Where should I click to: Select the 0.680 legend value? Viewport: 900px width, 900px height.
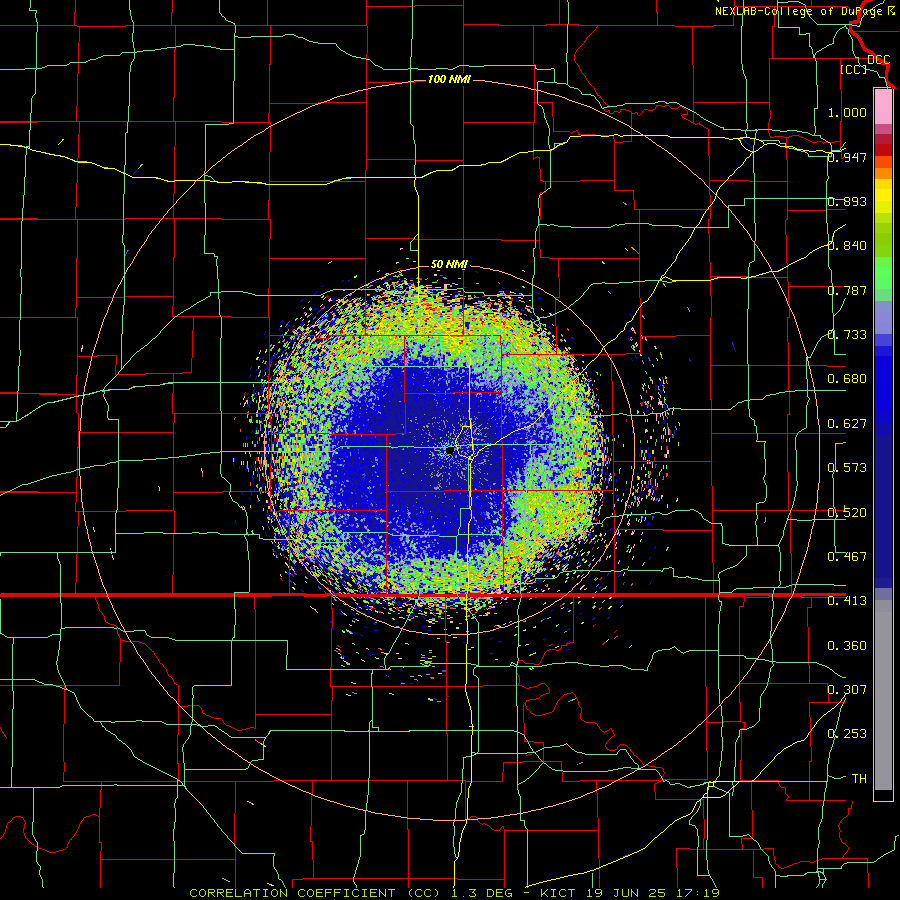pyautogui.click(x=847, y=379)
